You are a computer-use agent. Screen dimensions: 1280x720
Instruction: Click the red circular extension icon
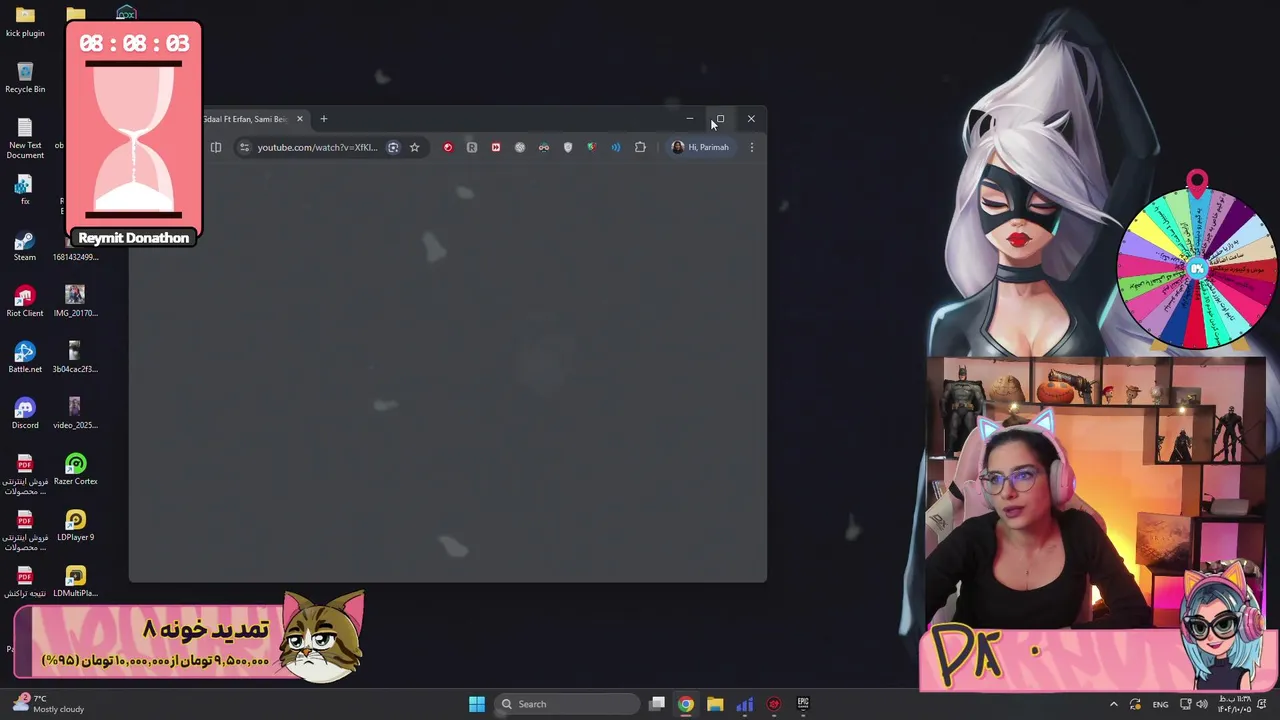tap(448, 147)
